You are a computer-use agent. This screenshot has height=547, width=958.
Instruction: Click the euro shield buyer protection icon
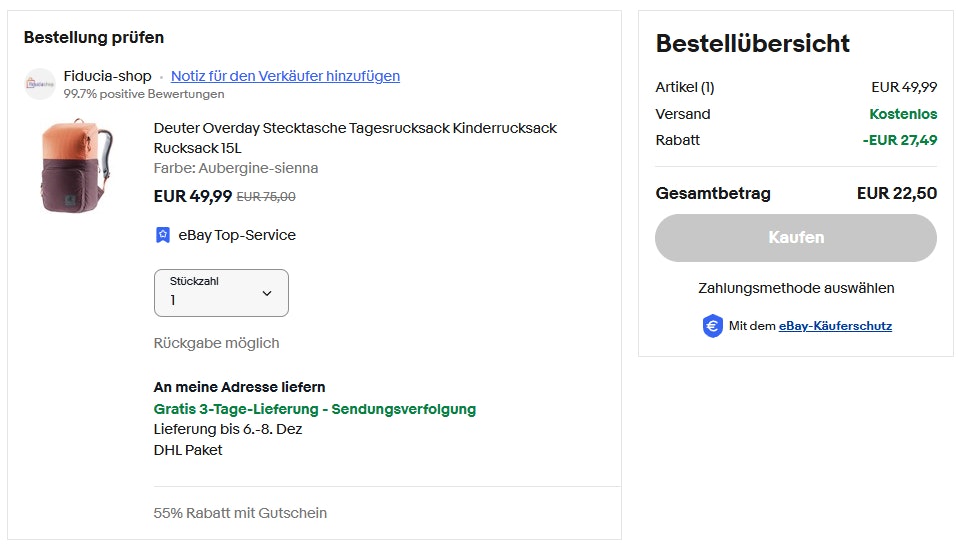(x=712, y=326)
